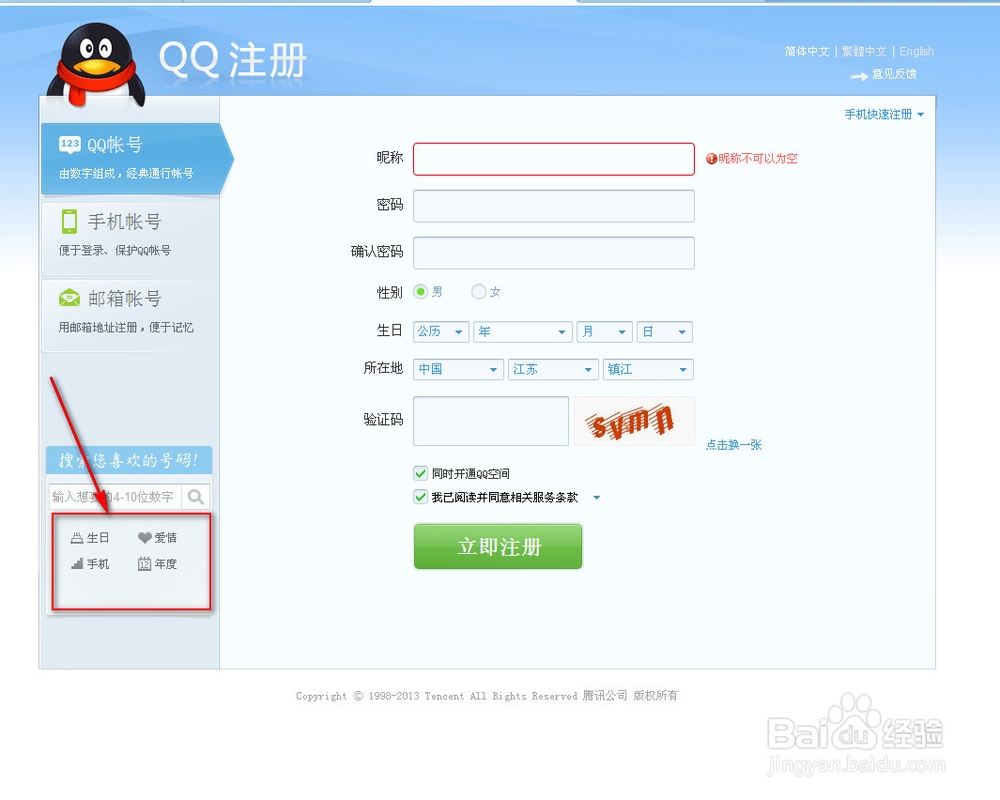Click the green 立即注册 button
This screenshot has width=1000, height=800.
[497, 547]
